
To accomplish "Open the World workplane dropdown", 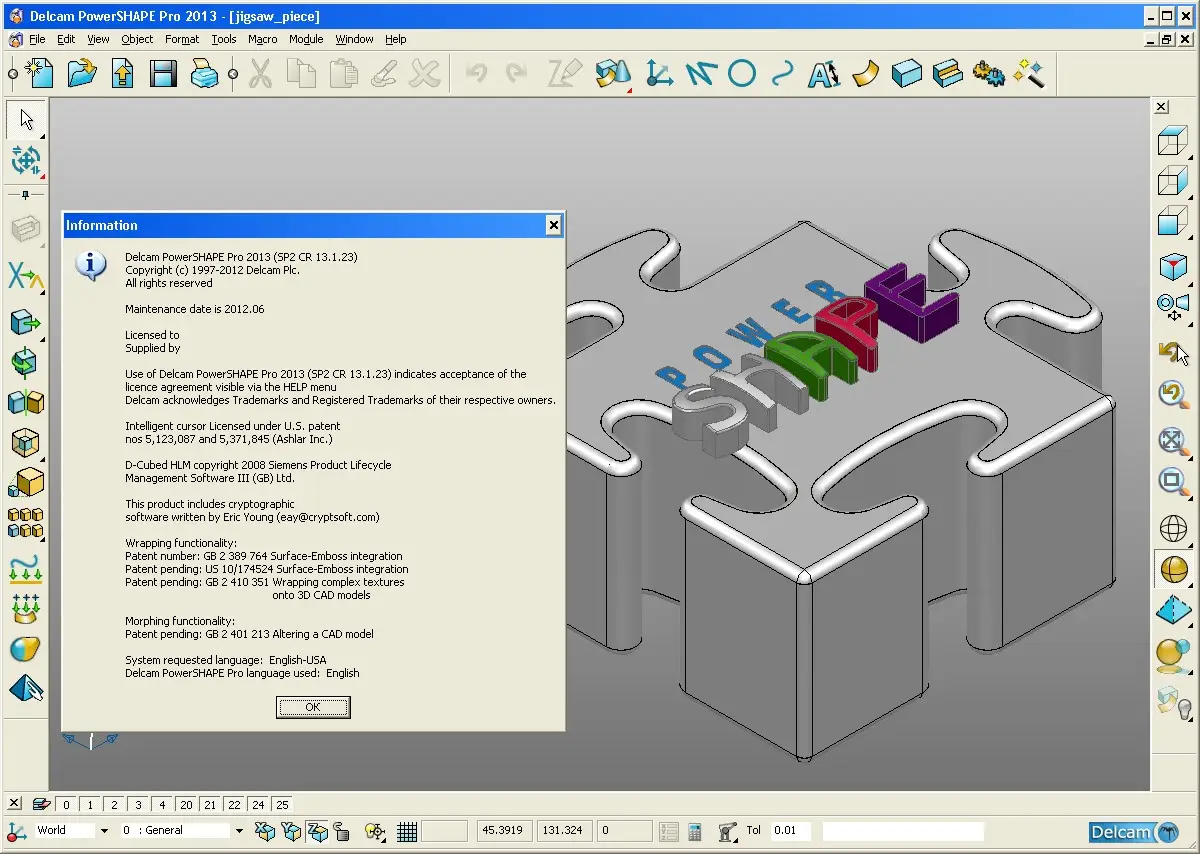I will pyautogui.click(x=103, y=831).
